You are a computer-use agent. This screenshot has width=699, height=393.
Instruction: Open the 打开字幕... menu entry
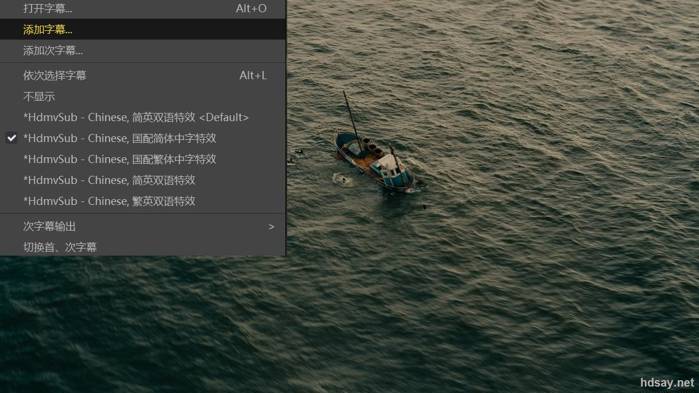pos(143,8)
